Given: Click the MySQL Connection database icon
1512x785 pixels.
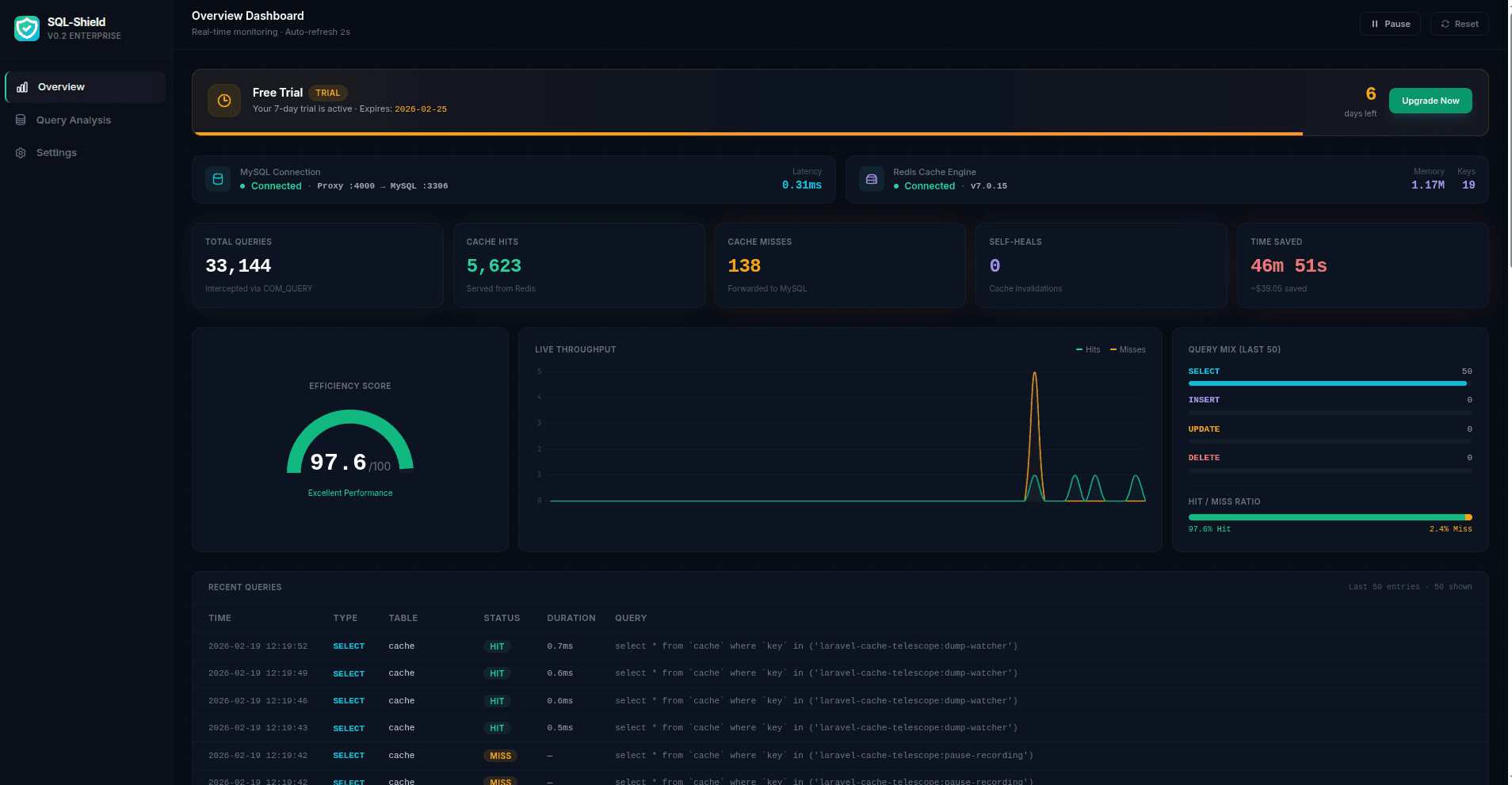Looking at the screenshot, I should click(218, 179).
